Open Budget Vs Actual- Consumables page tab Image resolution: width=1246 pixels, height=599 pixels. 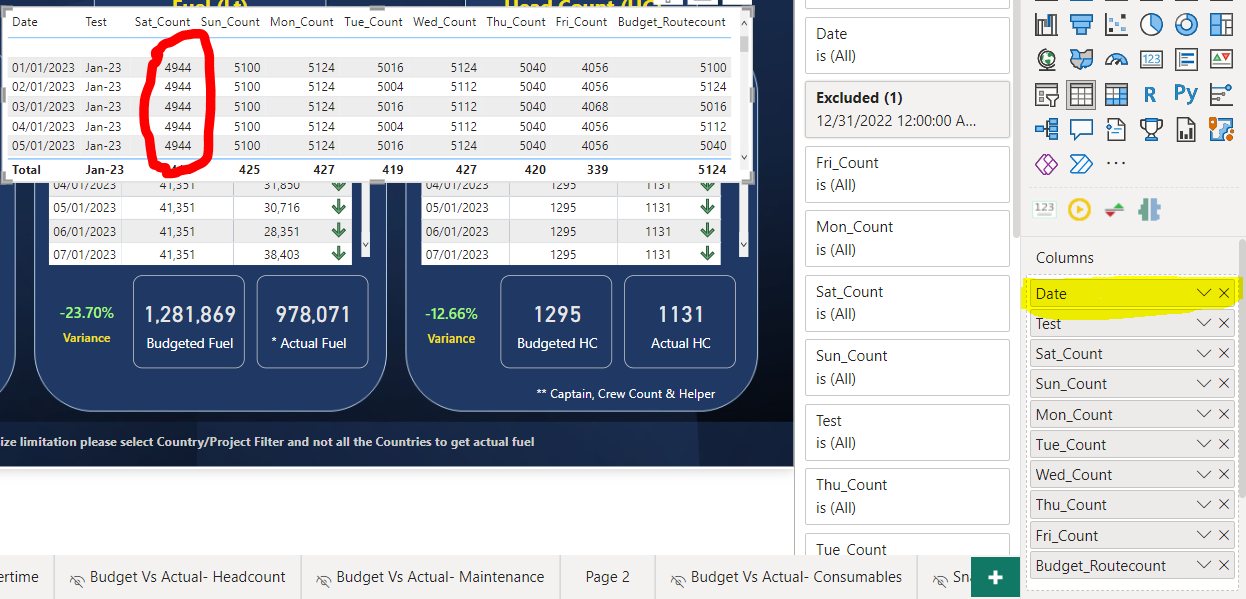[x=786, y=577]
